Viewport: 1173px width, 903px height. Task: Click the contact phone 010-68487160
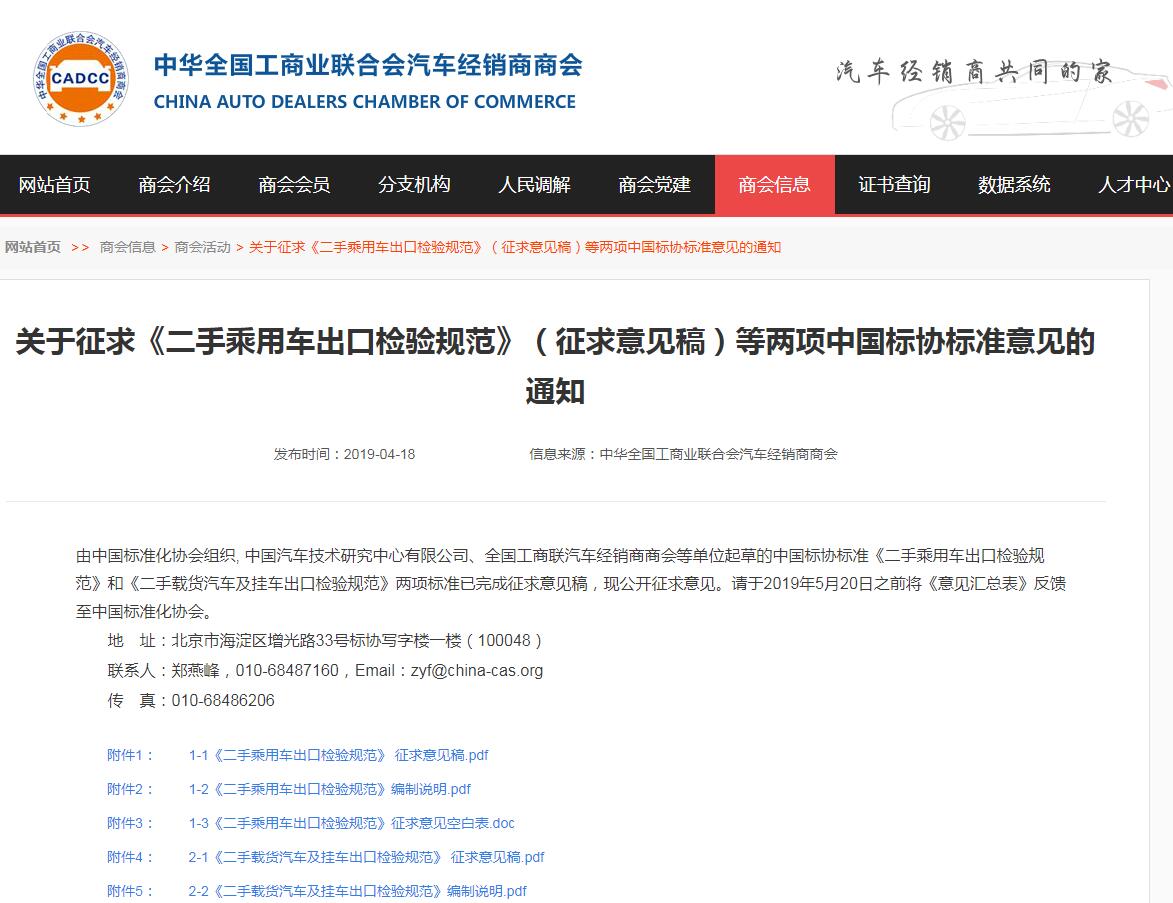pos(287,670)
